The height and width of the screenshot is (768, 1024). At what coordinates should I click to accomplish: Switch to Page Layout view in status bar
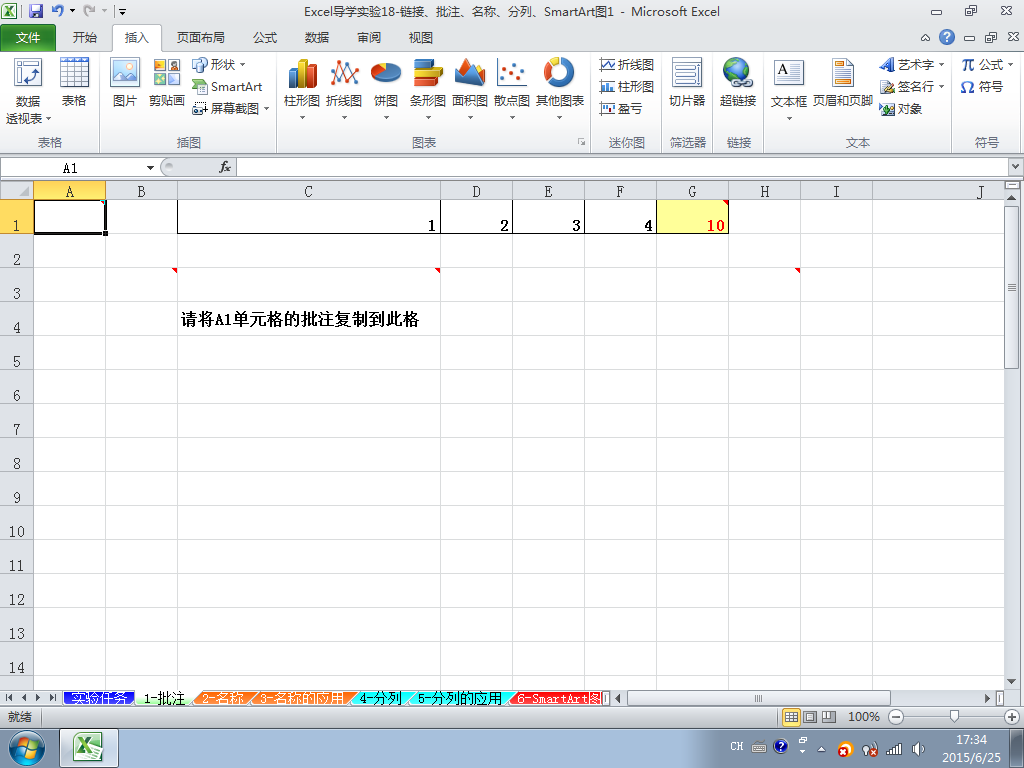click(x=810, y=716)
